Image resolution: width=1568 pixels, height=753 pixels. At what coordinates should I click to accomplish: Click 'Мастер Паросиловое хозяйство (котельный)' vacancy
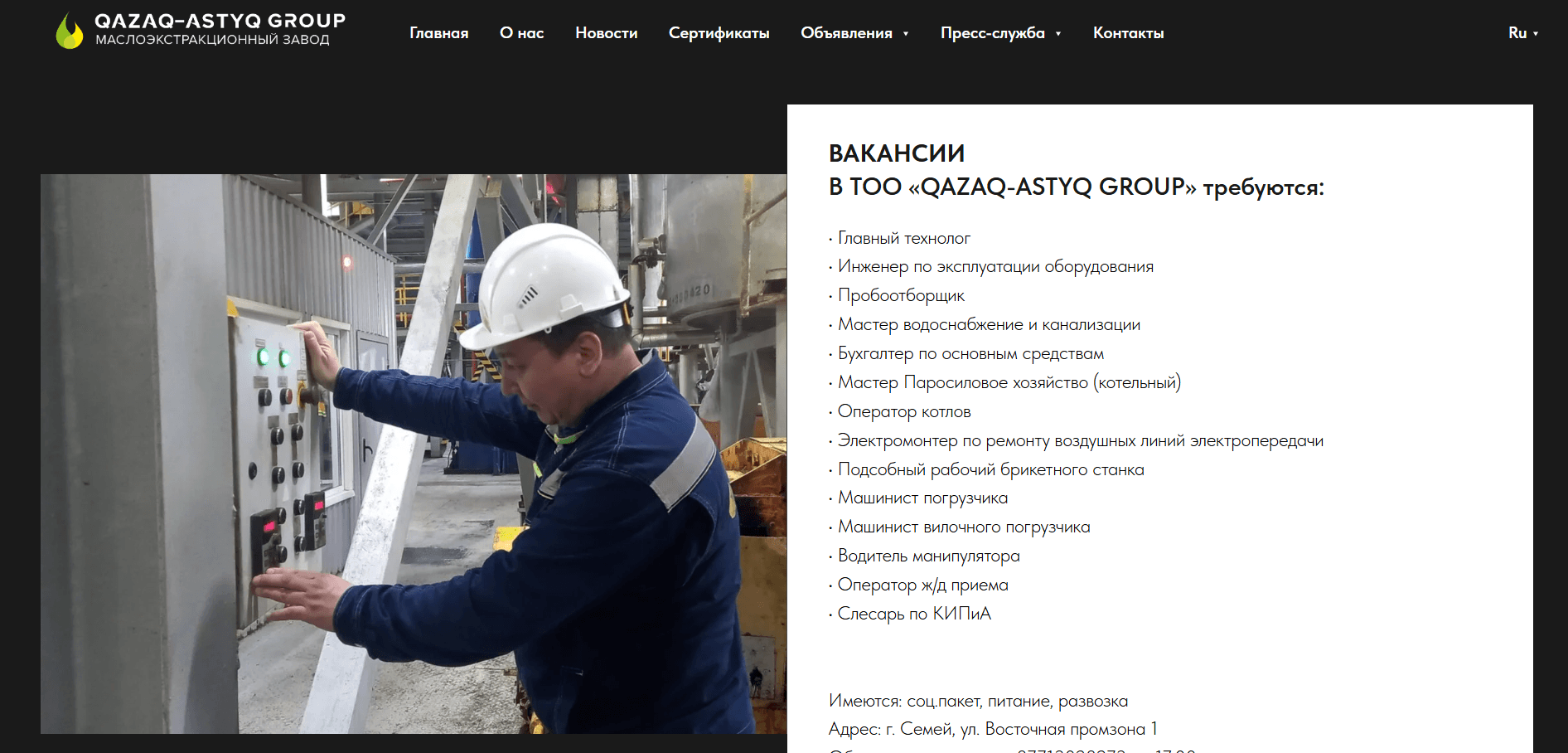click(1005, 382)
